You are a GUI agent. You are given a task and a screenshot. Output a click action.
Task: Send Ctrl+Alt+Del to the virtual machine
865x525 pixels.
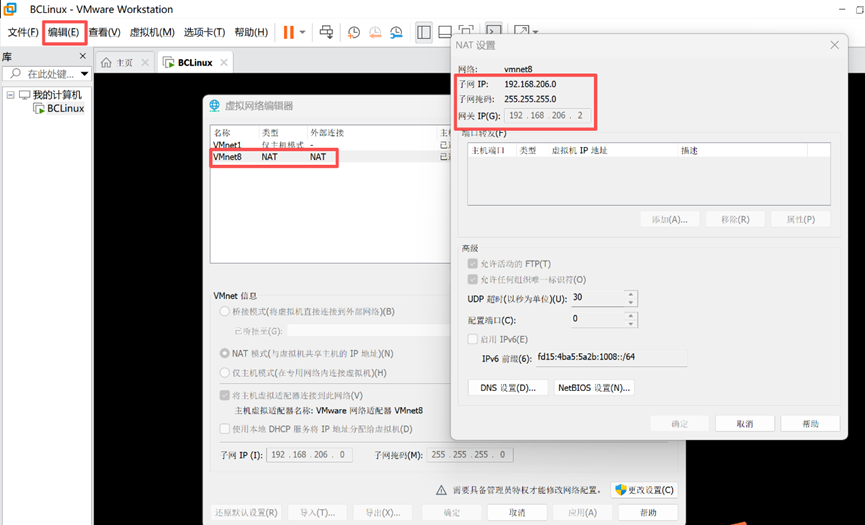[327, 33]
